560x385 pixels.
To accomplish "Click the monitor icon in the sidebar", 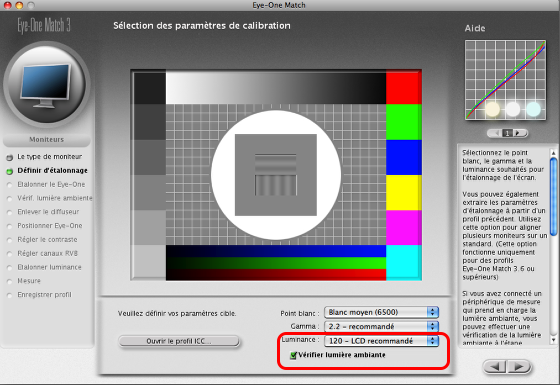I will coord(46,85).
